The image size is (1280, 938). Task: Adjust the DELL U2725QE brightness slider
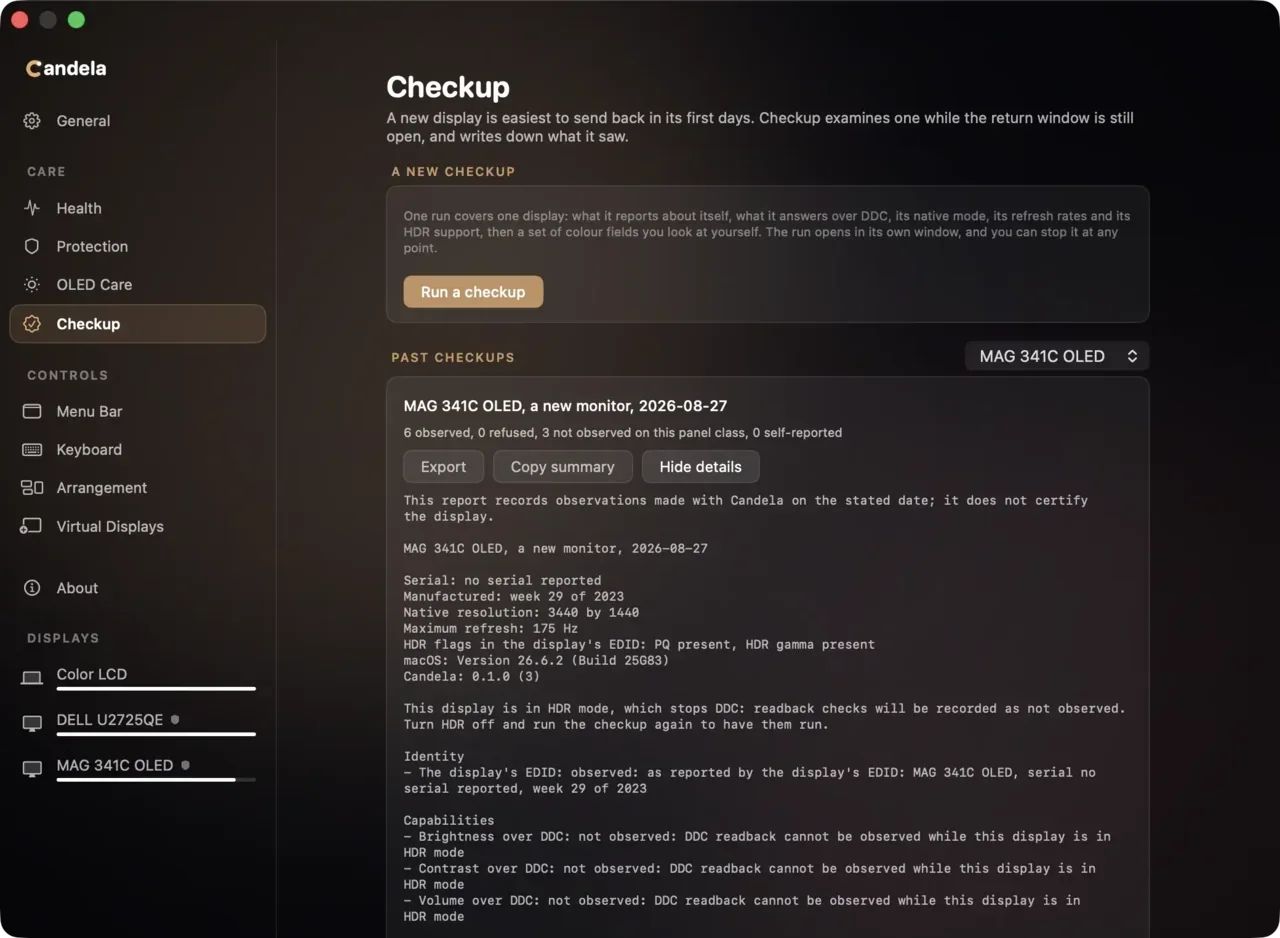[156, 734]
